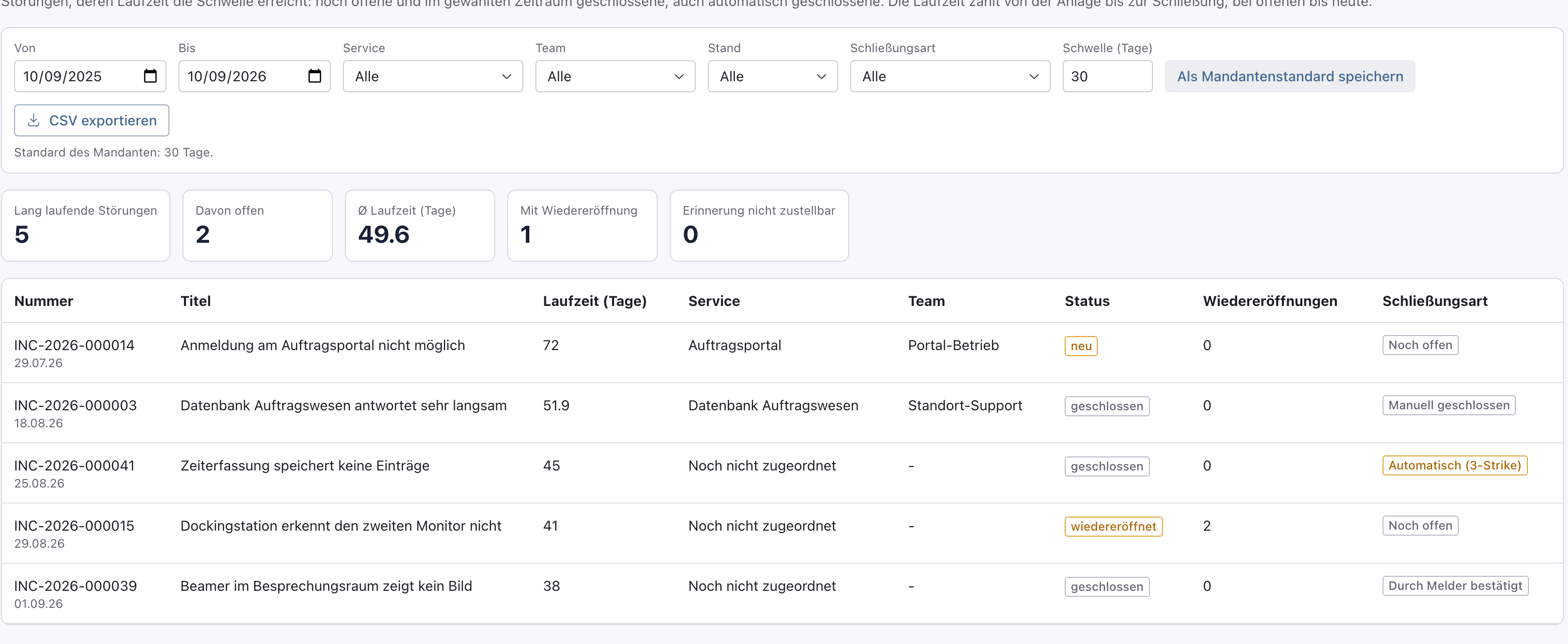The width and height of the screenshot is (1568, 644).
Task: Click the Portal-Betrieb team cell
Action: 953,346
